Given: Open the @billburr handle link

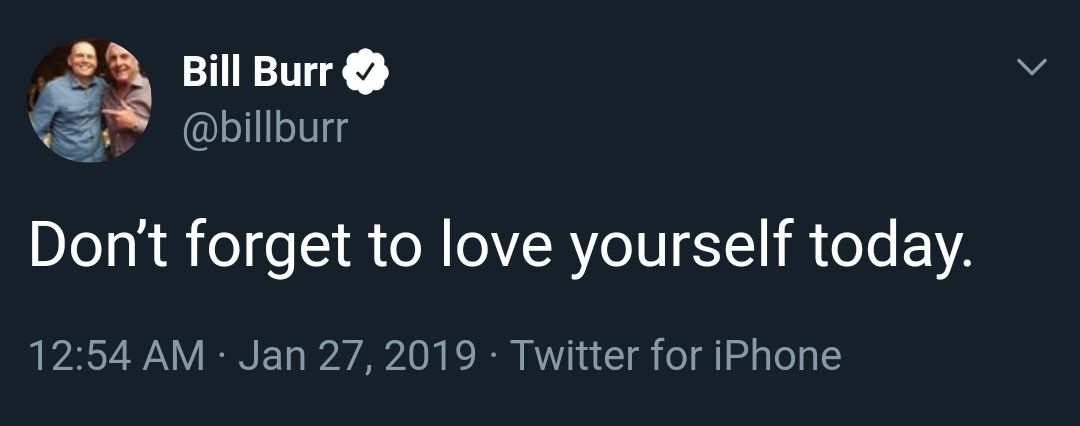Looking at the screenshot, I should click(265, 126).
